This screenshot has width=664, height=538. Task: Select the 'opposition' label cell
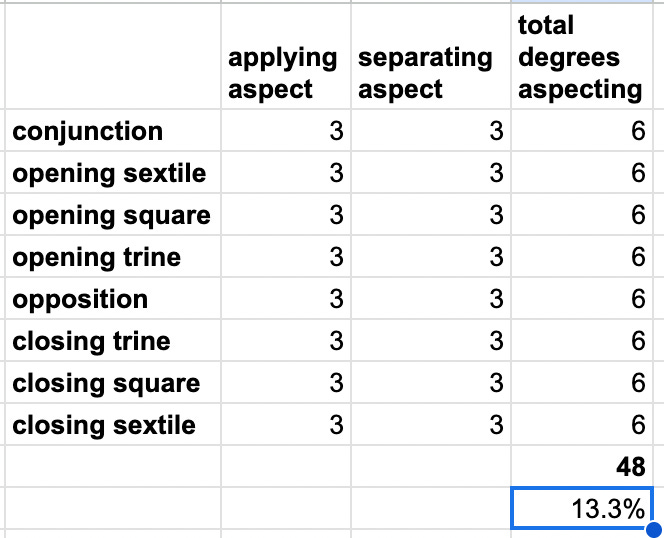[113, 298]
